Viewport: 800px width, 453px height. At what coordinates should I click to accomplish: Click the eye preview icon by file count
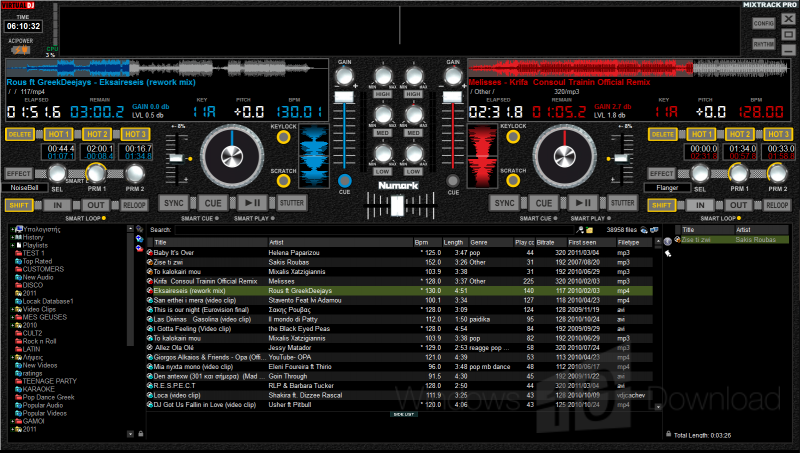pos(644,230)
